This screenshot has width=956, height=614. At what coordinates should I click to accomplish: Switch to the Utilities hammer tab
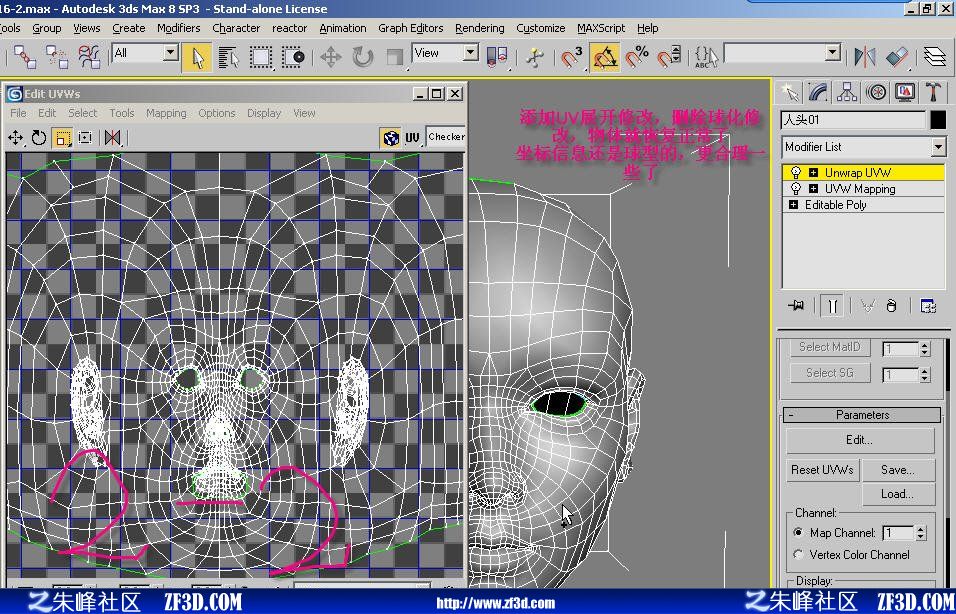pyautogui.click(x=933, y=92)
